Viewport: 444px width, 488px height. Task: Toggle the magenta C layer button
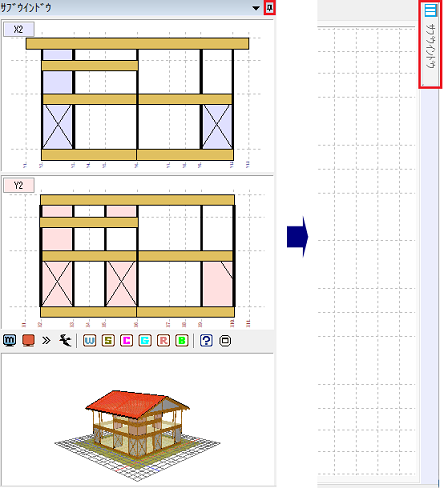(x=127, y=341)
